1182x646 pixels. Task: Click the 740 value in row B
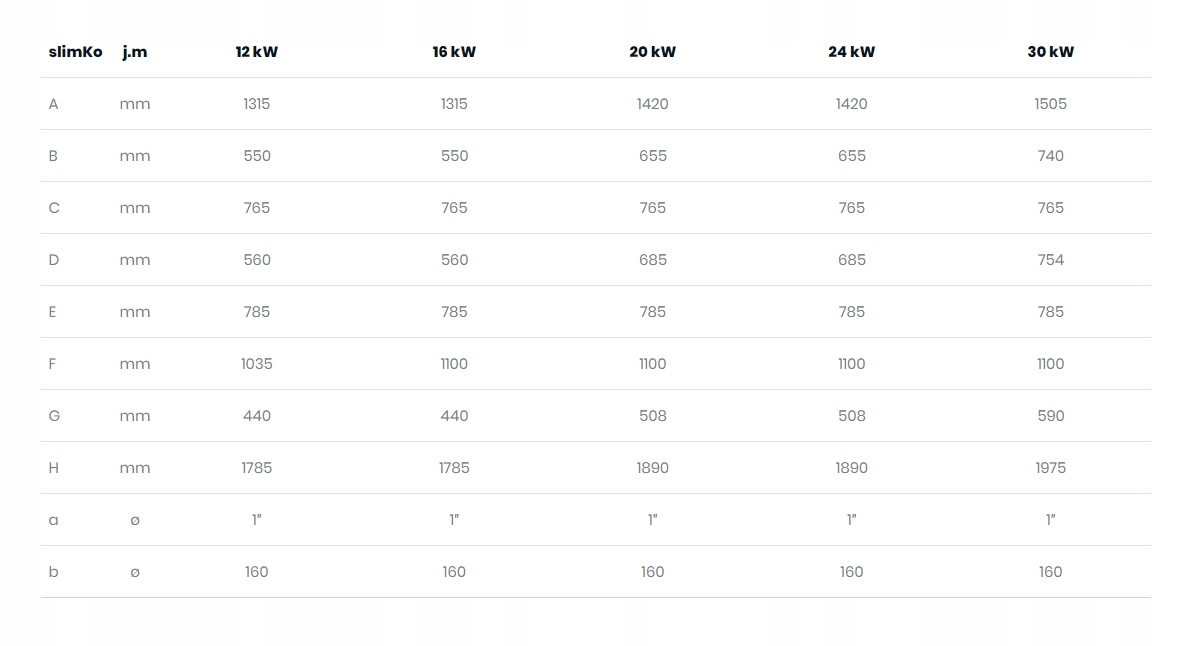1050,156
